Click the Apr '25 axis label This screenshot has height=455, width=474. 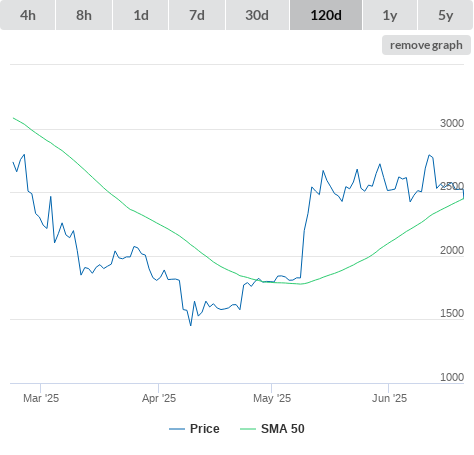159,398
